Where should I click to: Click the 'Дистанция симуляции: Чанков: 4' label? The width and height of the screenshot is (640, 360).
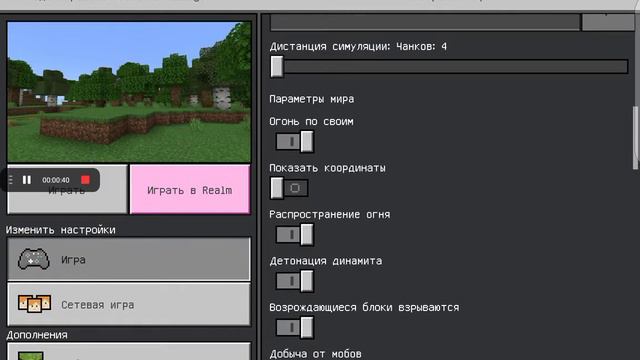click(358, 47)
